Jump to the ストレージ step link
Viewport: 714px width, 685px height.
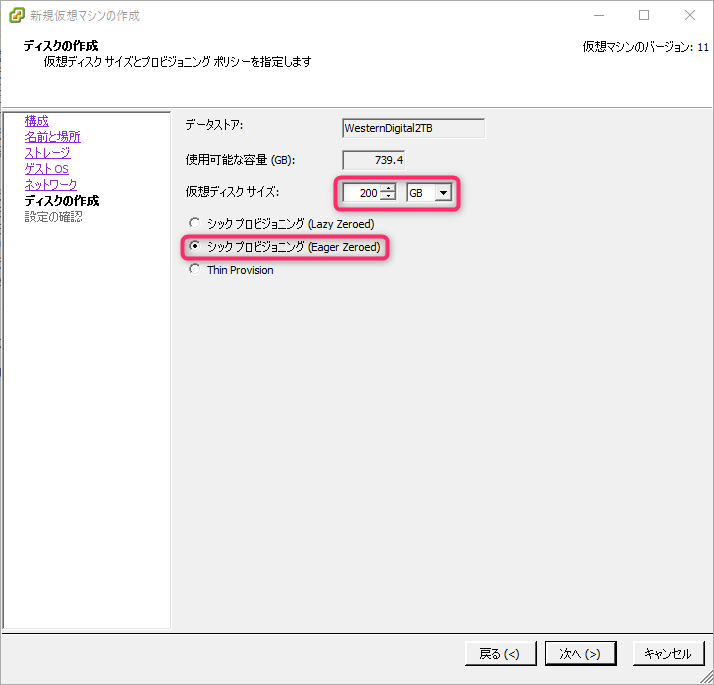pyautogui.click(x=47, y=153)
